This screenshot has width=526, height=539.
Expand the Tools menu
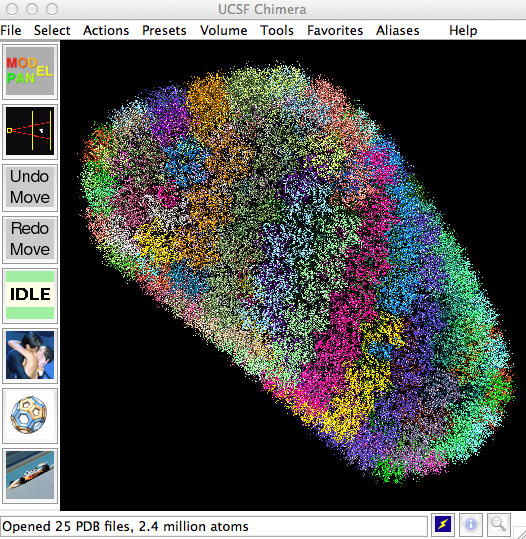click(x=277, y=30)
